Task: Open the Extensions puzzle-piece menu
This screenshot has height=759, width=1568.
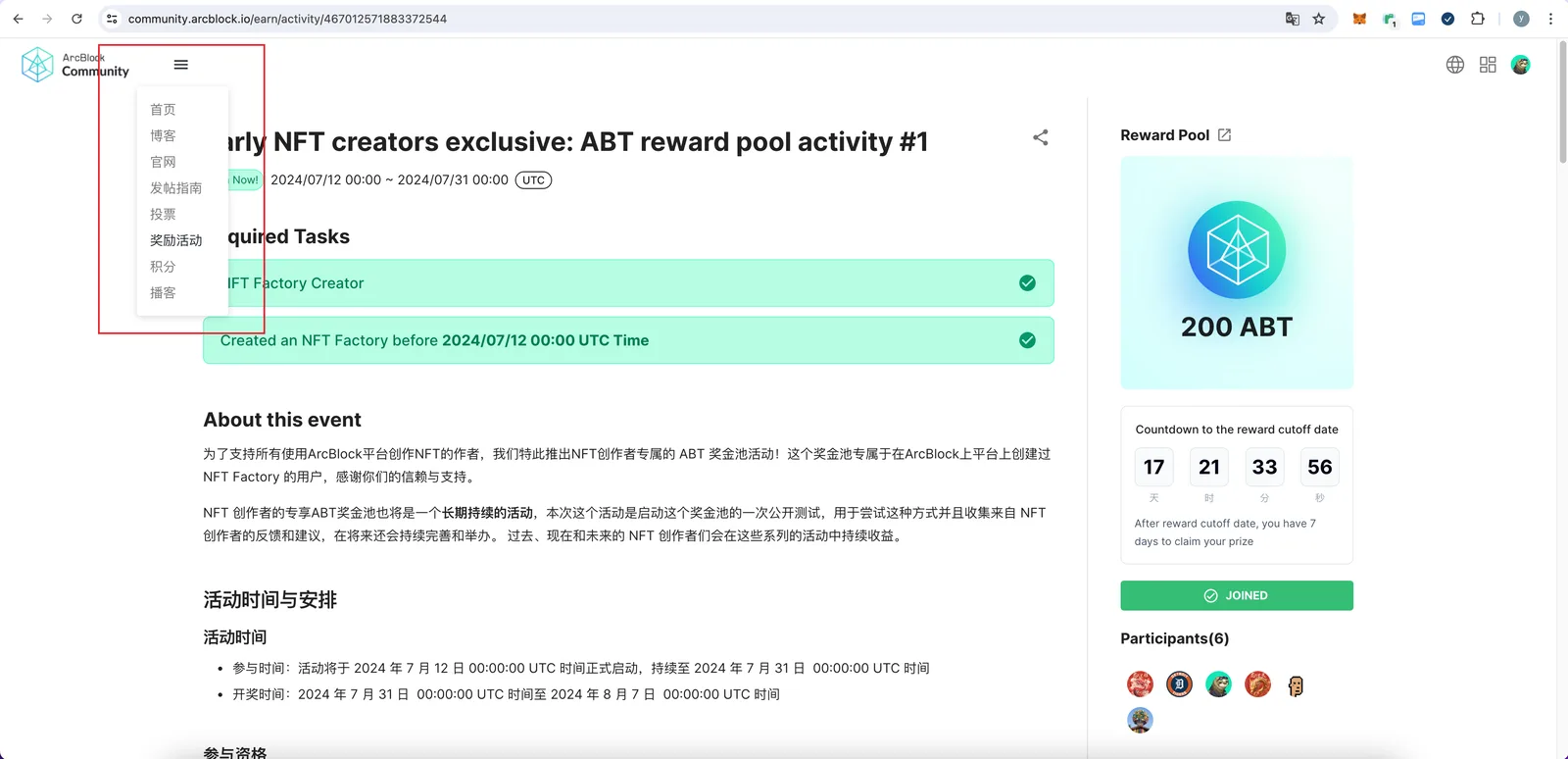Action: 1478,19
